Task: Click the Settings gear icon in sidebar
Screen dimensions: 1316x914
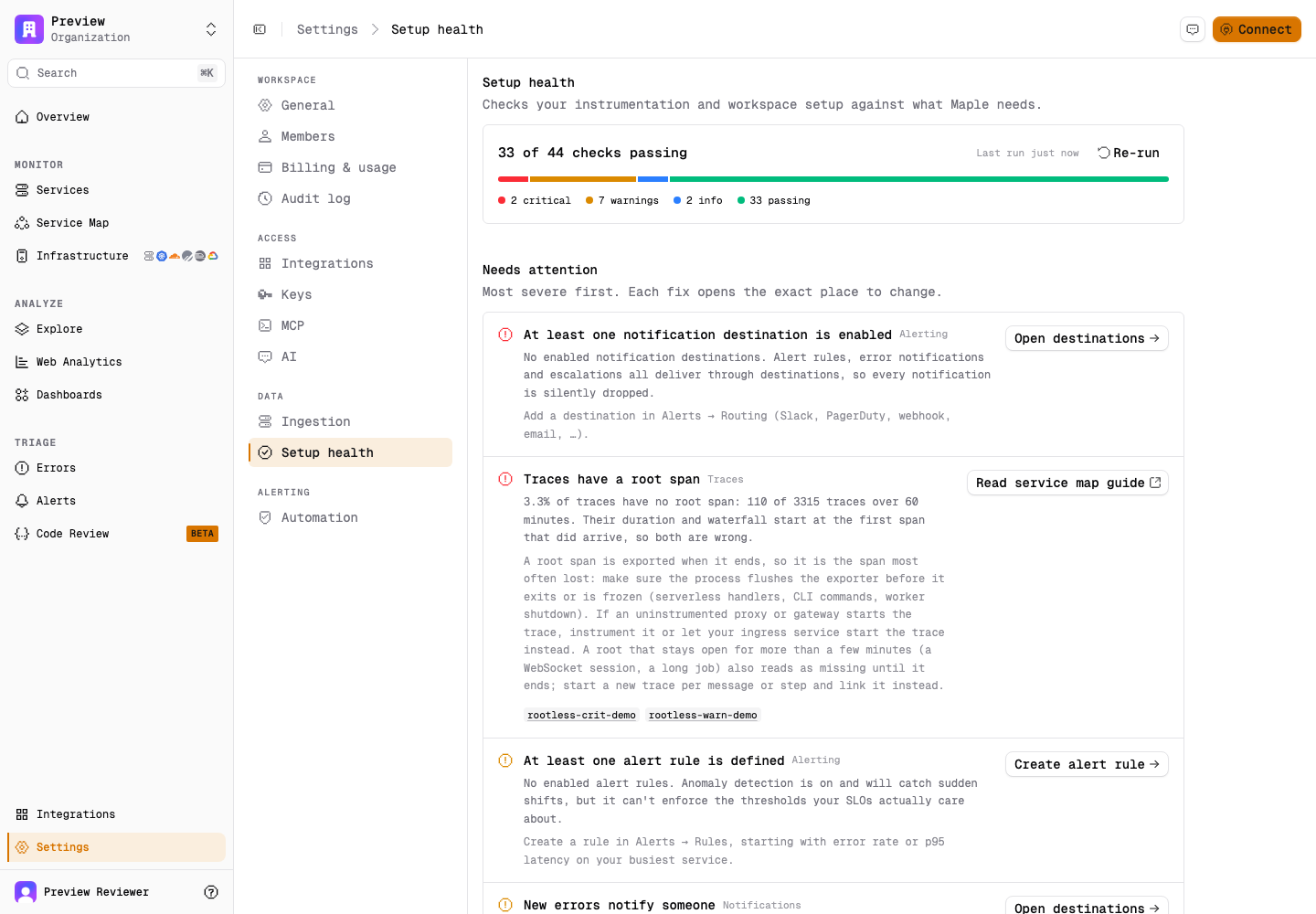Action: click(x=22, y=847)
